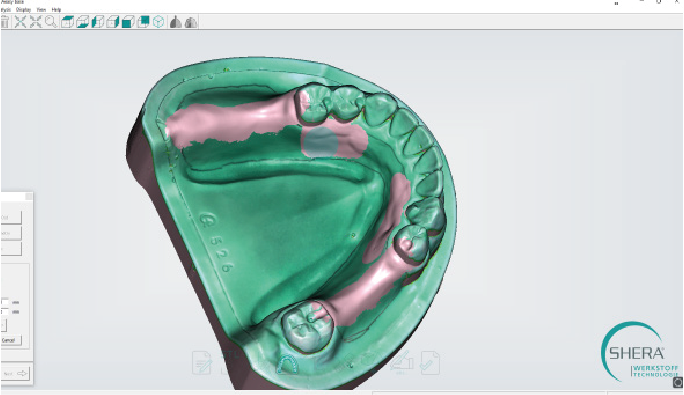Image resolution: width=684 pixels, height=395 pixels.
Task: Open the Display menu
Action: click(x=24, y=9)
